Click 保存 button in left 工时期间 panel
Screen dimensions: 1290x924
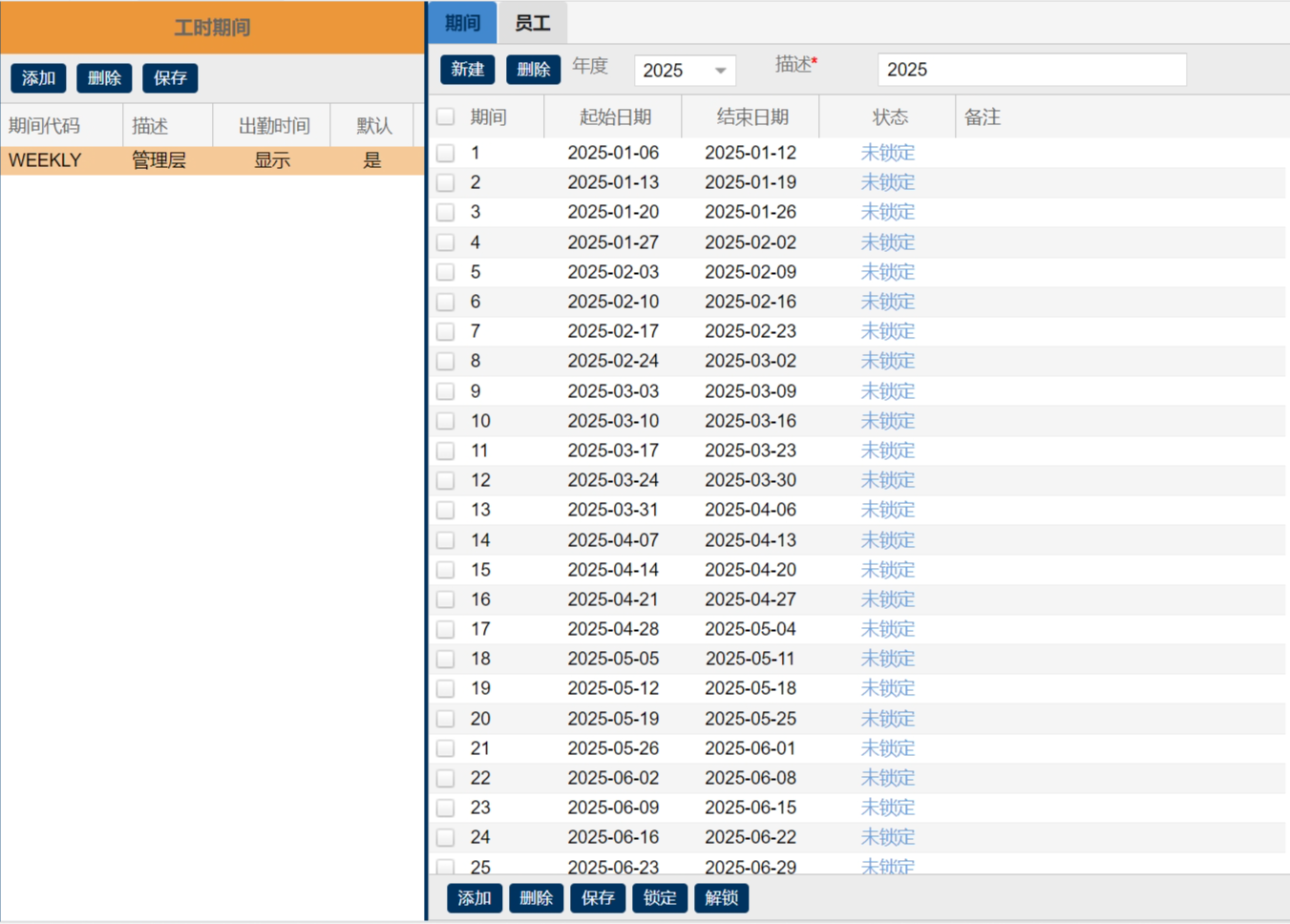pyautogui.click(x=170, y=78)
